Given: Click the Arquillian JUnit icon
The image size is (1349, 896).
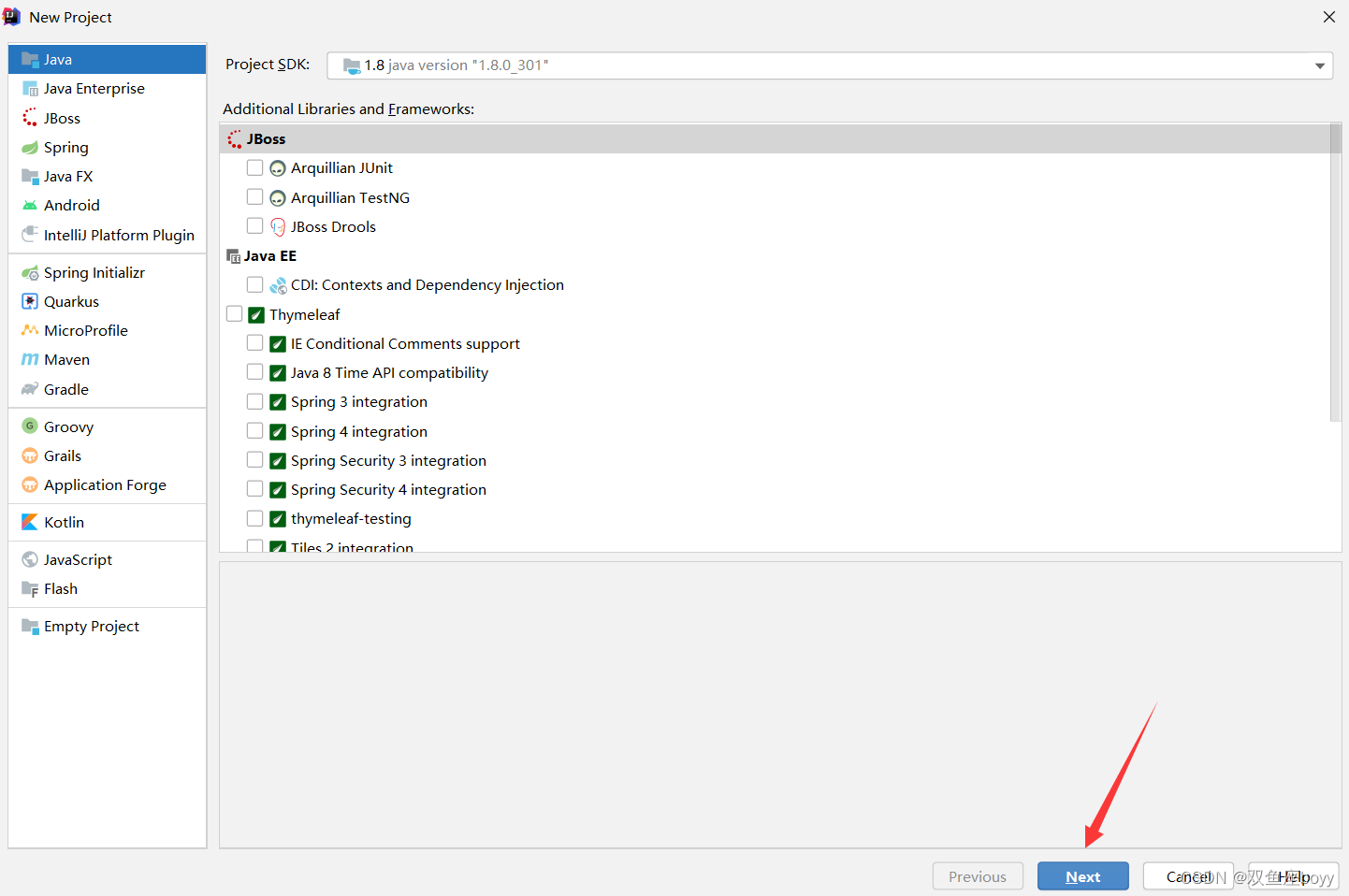Looking at the screenshot, I should (278, 168).
